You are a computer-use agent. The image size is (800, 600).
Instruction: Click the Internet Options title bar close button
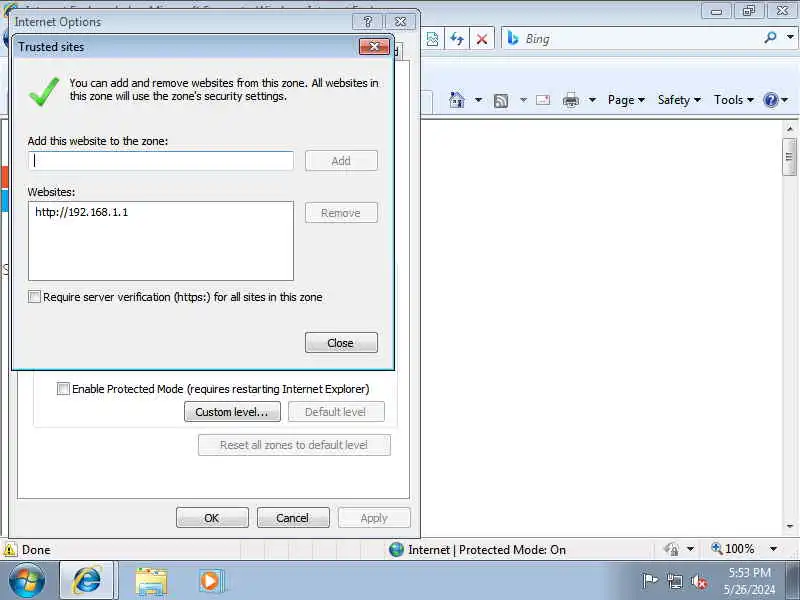pos(401,21)
